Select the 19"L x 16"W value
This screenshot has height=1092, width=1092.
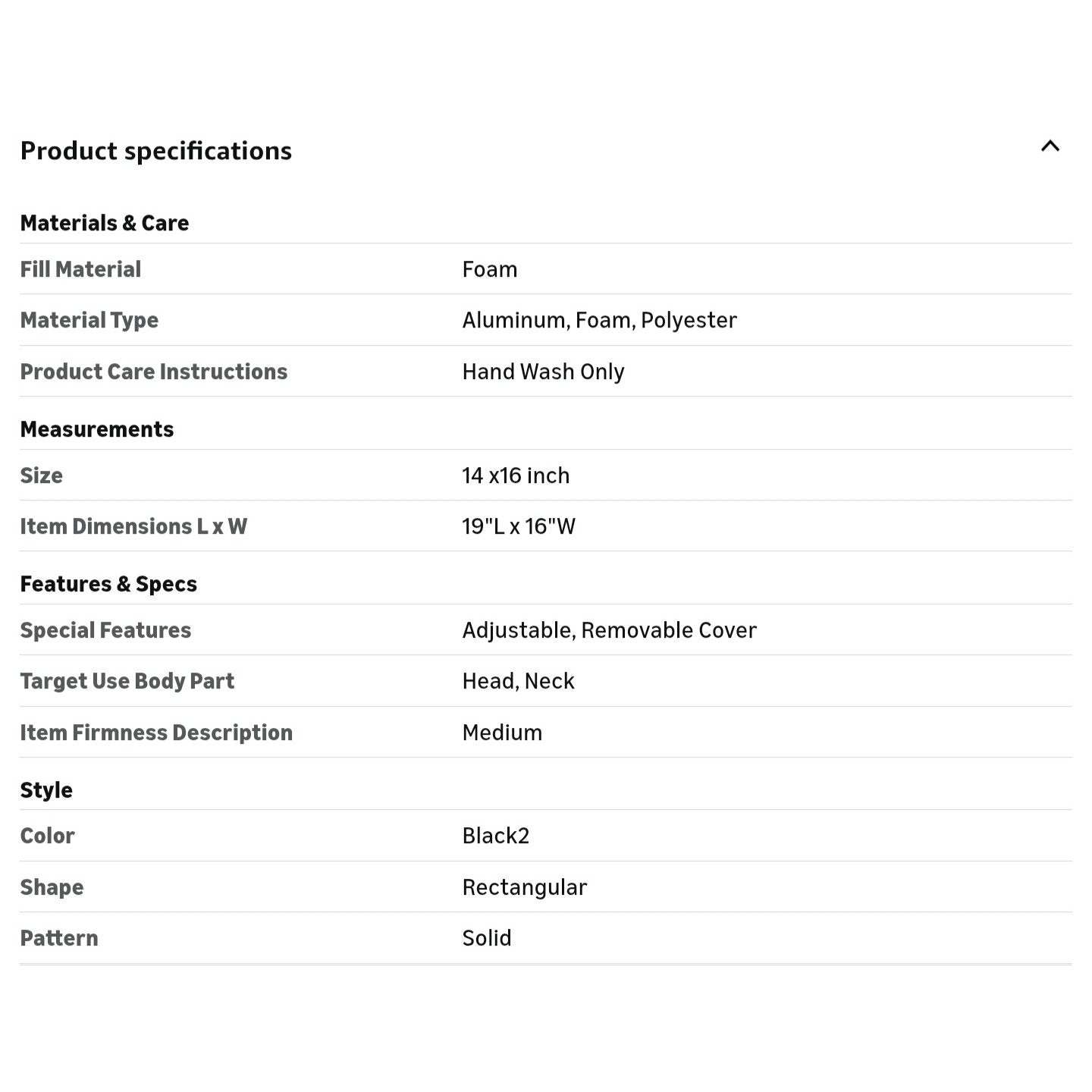[519, 526]
